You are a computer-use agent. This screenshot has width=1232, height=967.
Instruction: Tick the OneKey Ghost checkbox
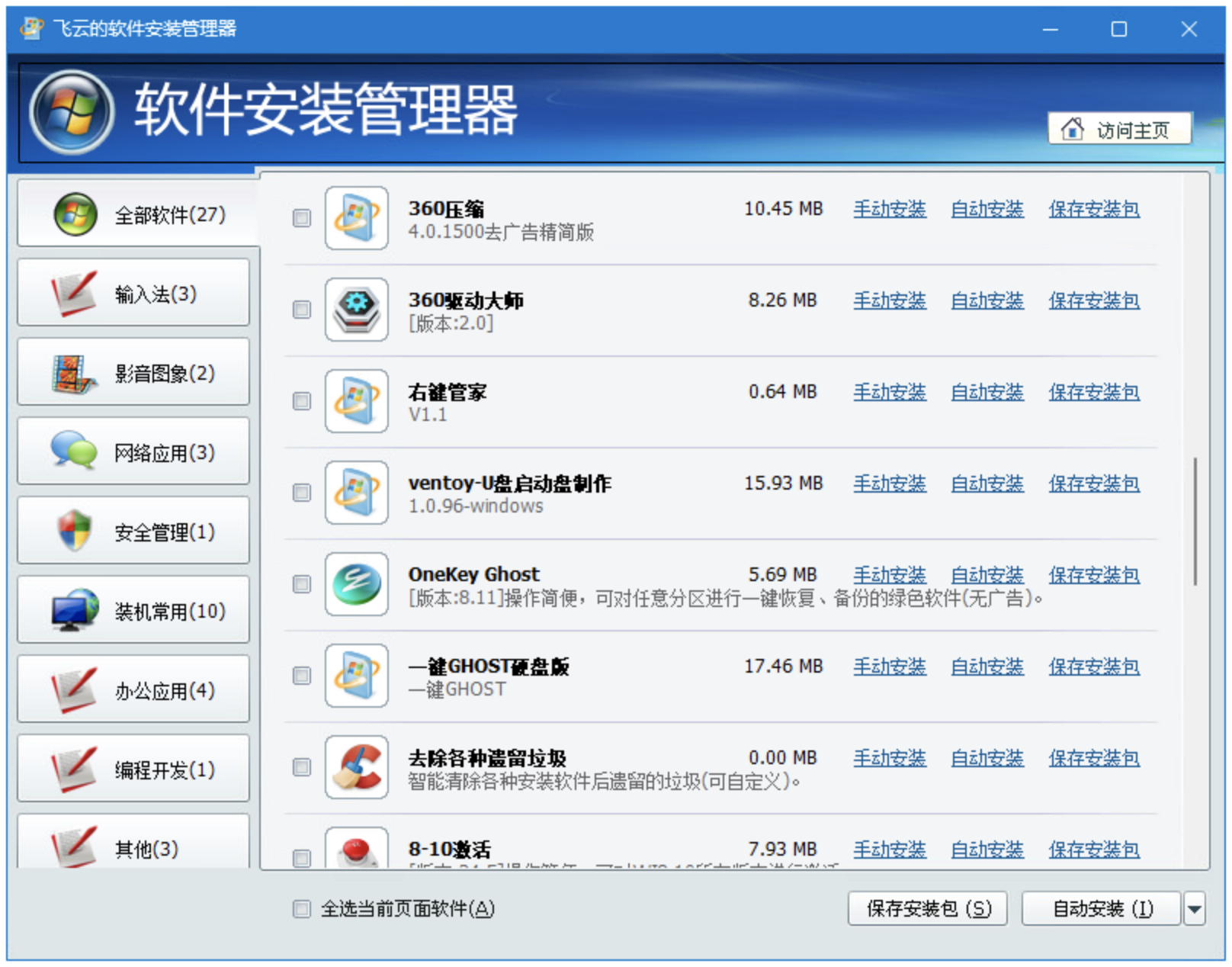tap(302, 584)
